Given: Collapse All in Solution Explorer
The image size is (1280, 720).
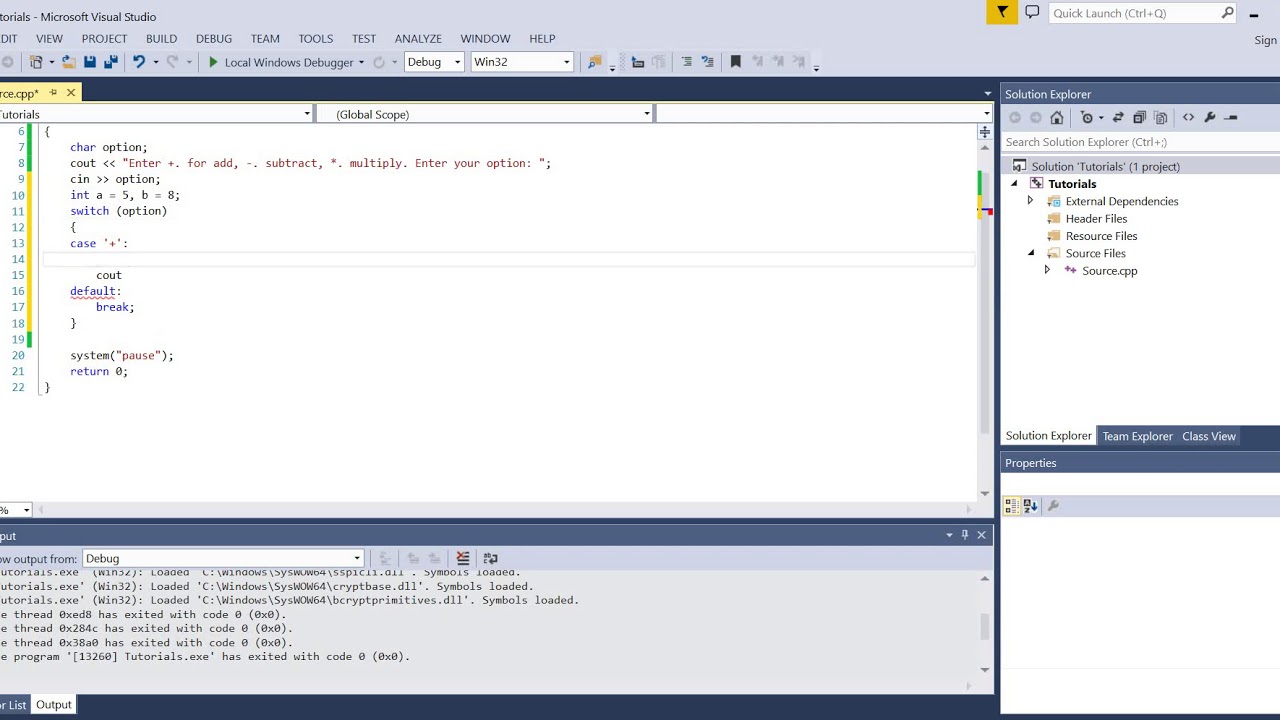Looking at the screenshot, I should [1139, 118].
